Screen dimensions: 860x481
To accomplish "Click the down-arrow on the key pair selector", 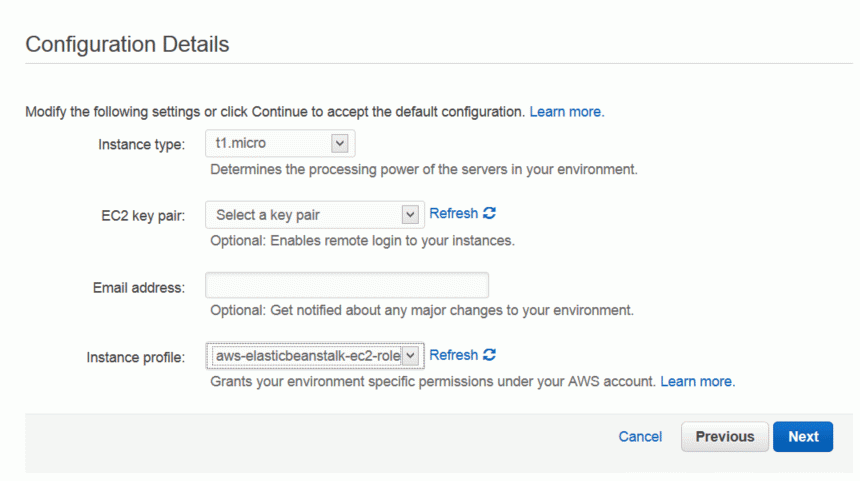I will pos(410,215).
